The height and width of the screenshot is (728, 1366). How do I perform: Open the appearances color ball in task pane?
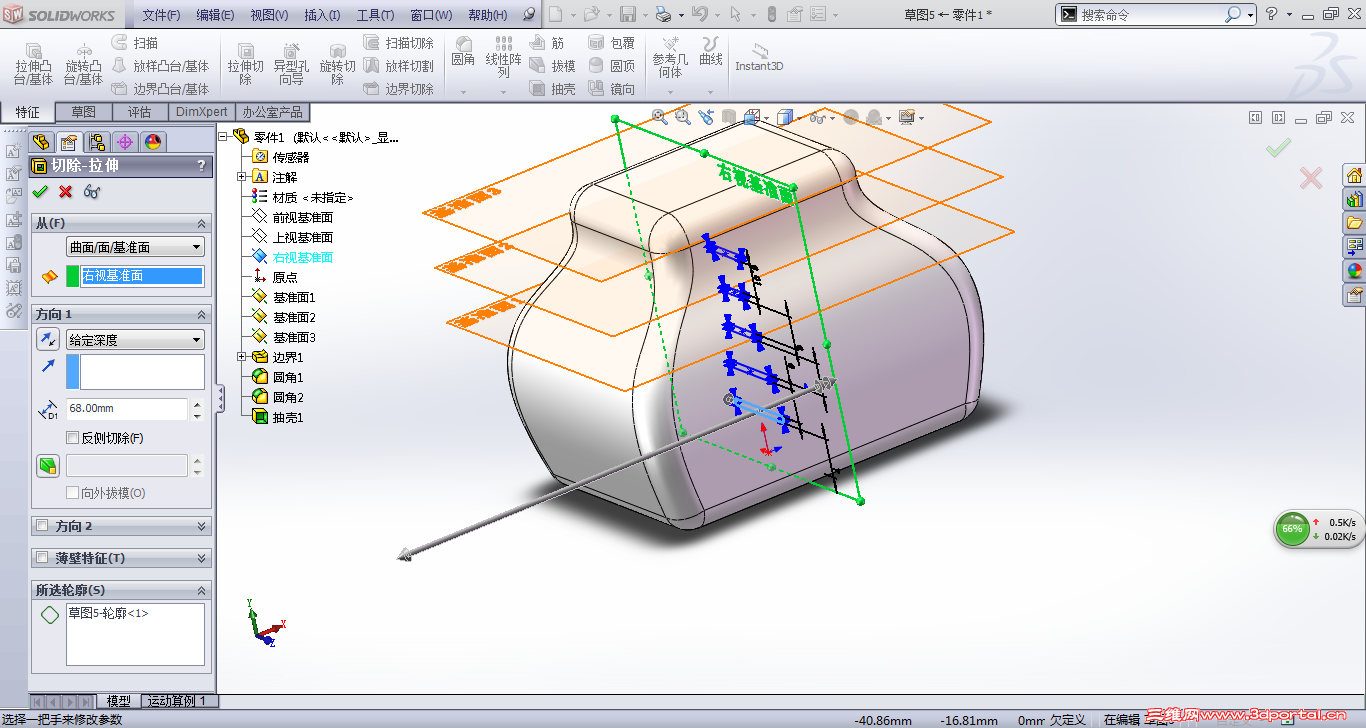[x=1355, y=270]
